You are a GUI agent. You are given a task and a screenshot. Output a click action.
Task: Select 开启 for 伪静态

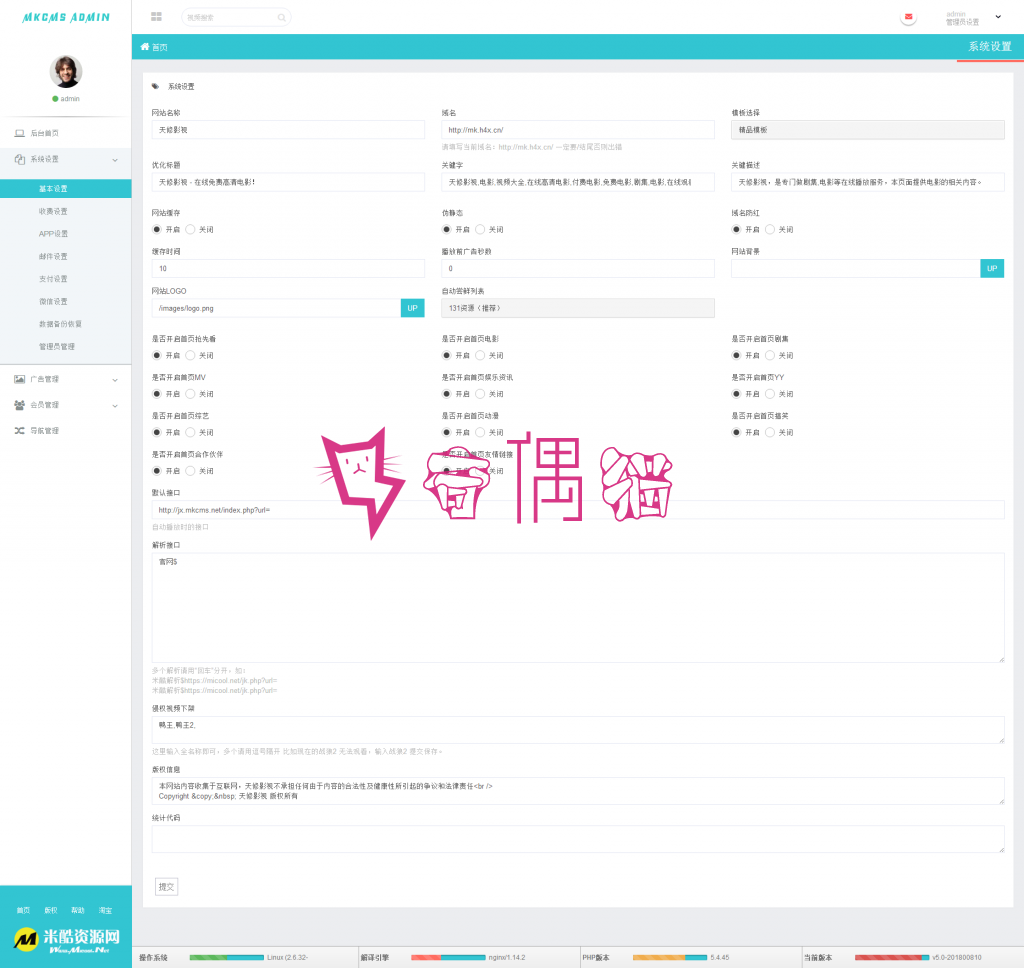[446, 229]
